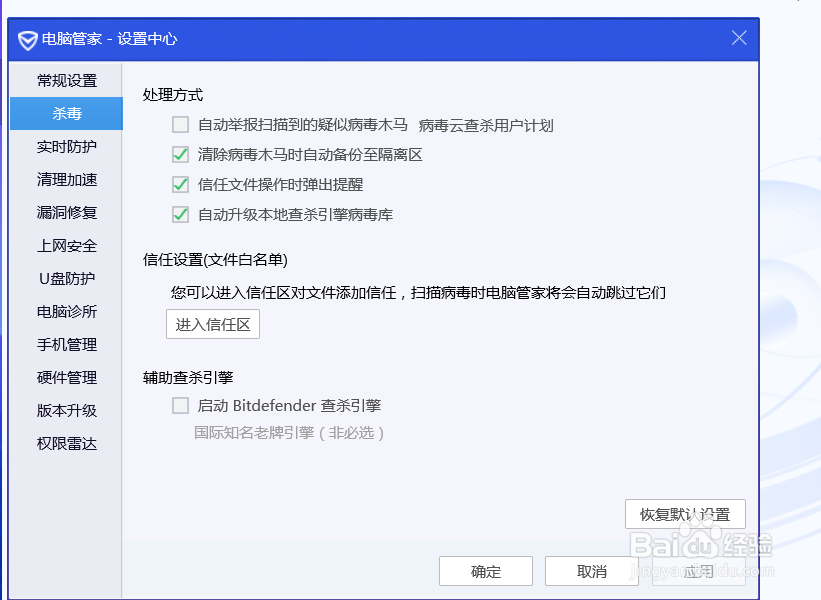Open the 常规设置 section
Viewport: 821px width, 600px height.
tap(66, 81)
